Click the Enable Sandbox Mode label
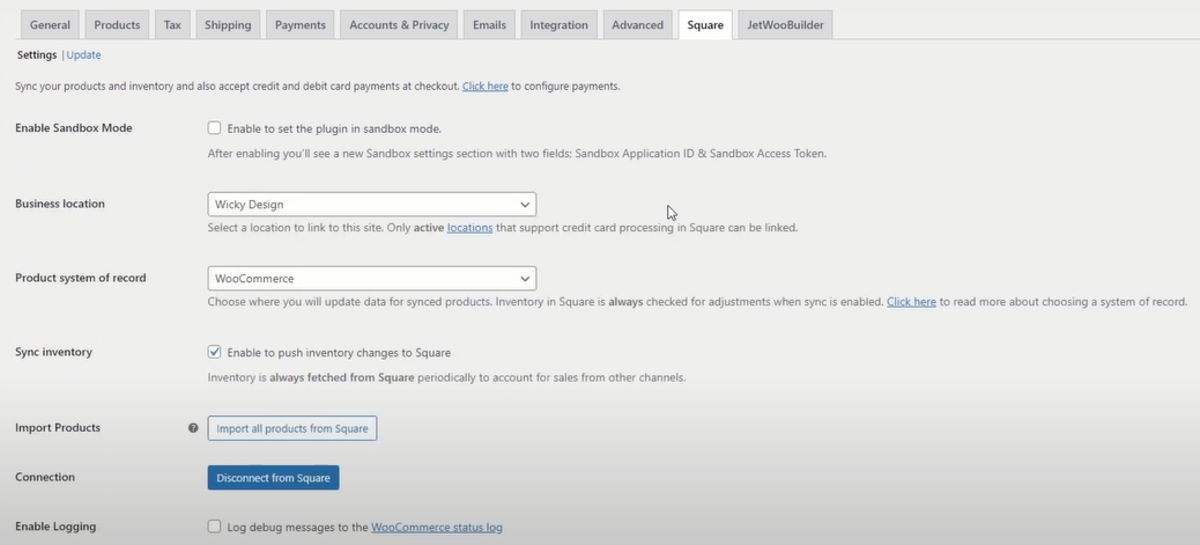1200x545 pixels. coord(74,128)
